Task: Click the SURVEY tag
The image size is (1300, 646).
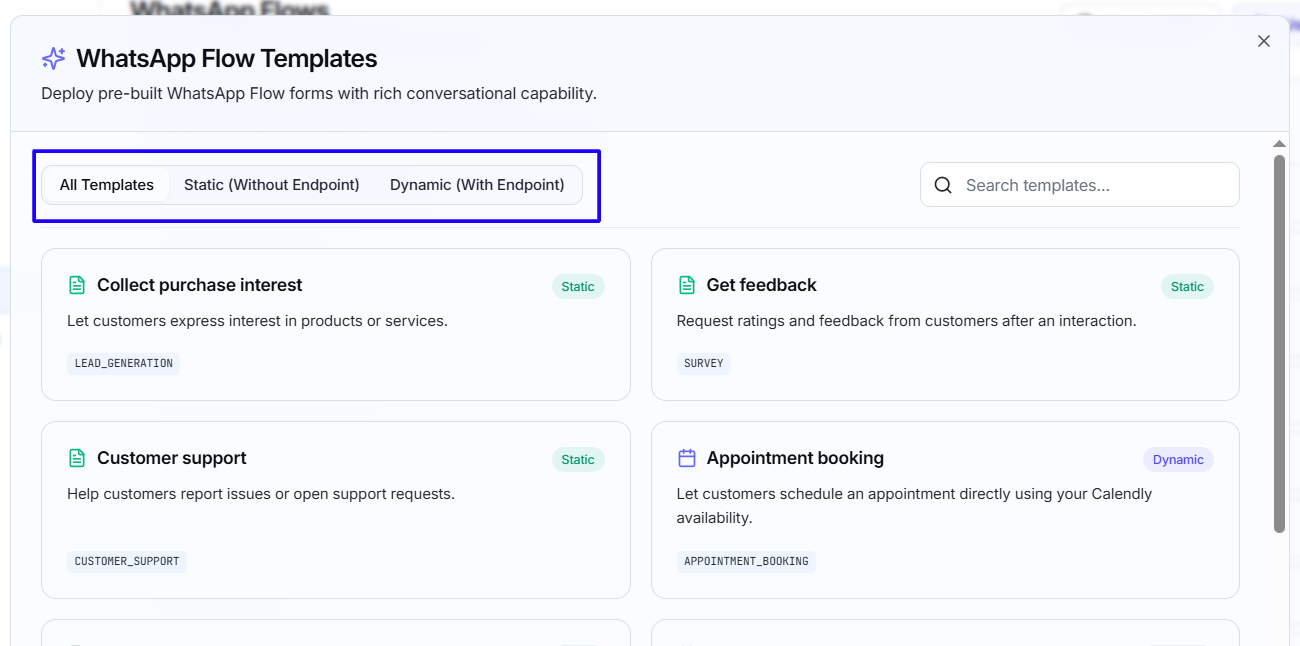Action: (x=704, y=363)
